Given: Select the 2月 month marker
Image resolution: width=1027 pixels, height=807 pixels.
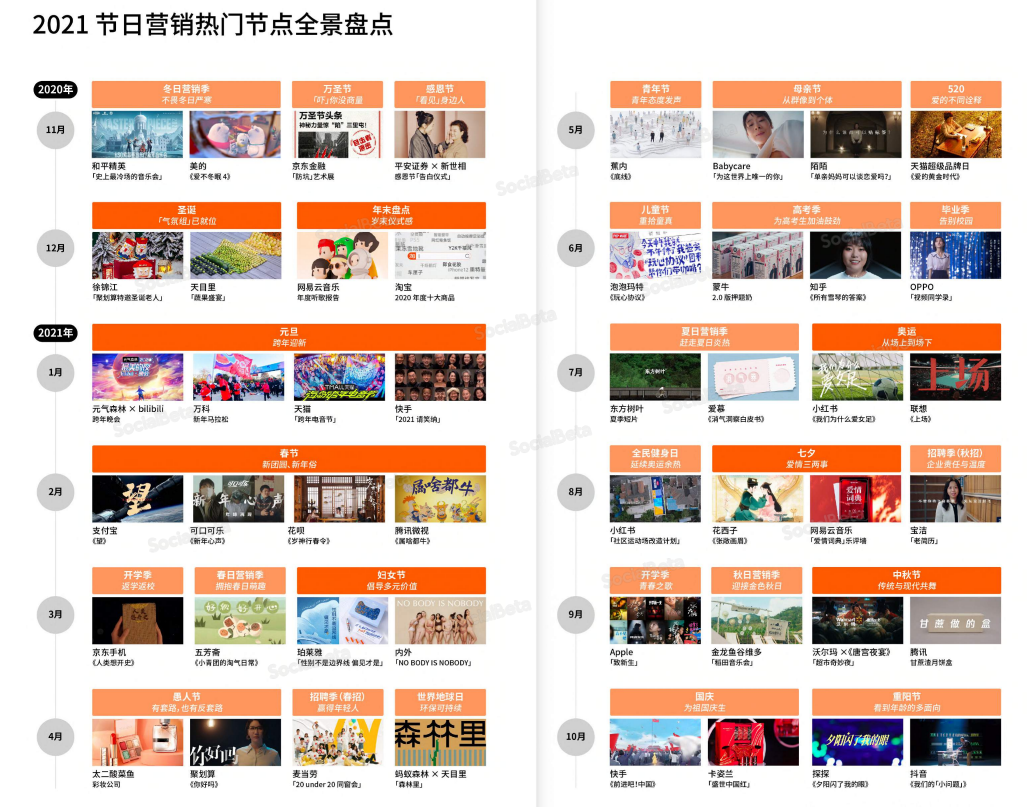Looking at the screenshot, I should (56, 492).
